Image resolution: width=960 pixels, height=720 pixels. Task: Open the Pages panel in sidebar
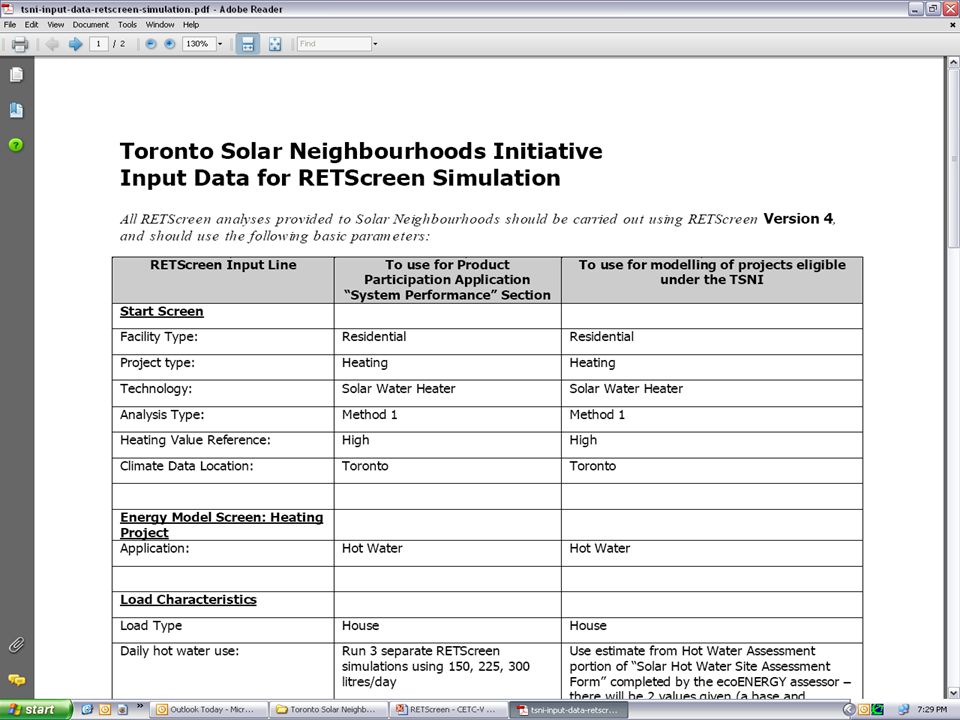point(16,75)
